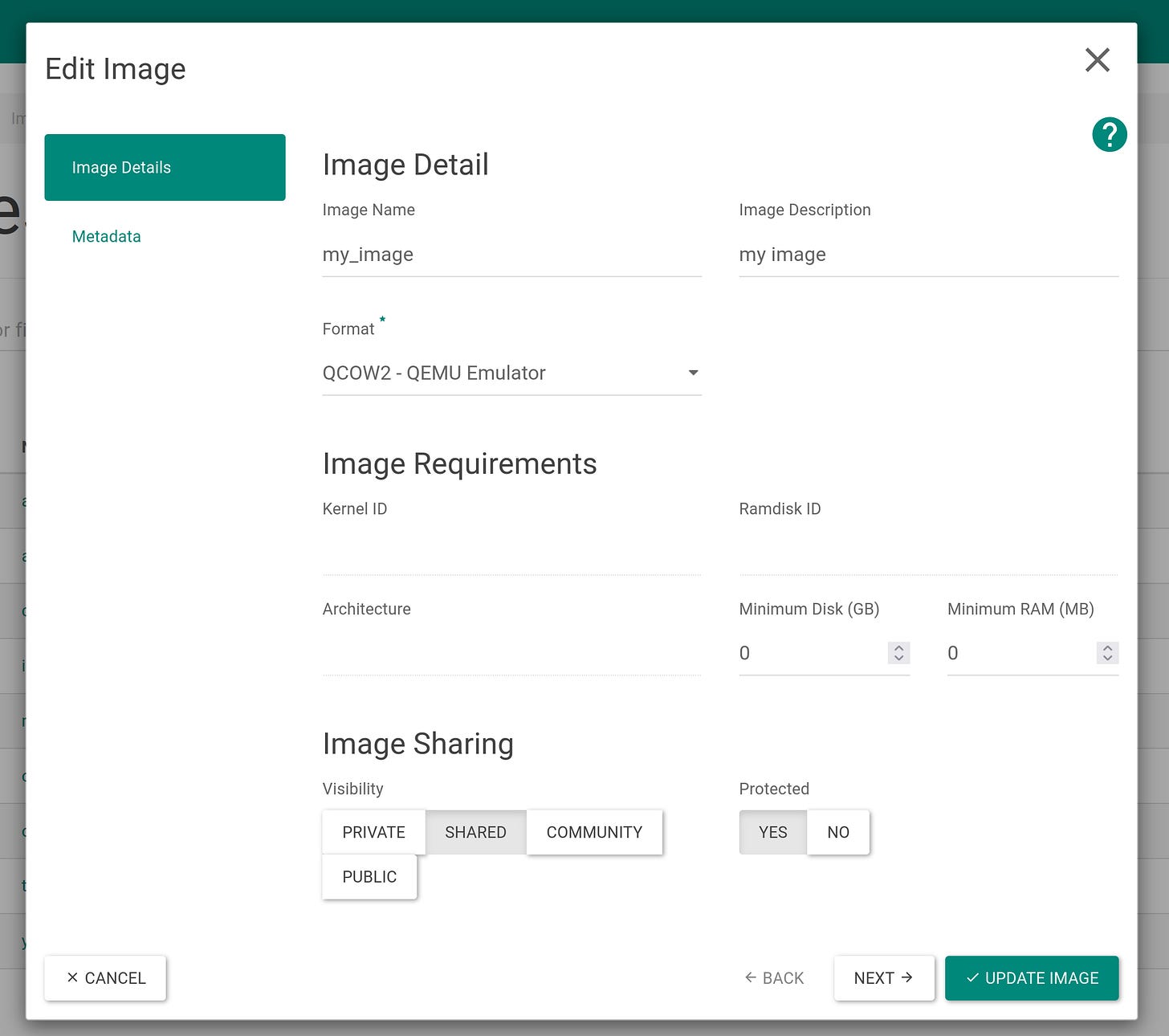Select COMMUNITY visibility option
The width and height of the screenshot is (1169, 1036).
point(594,832)
